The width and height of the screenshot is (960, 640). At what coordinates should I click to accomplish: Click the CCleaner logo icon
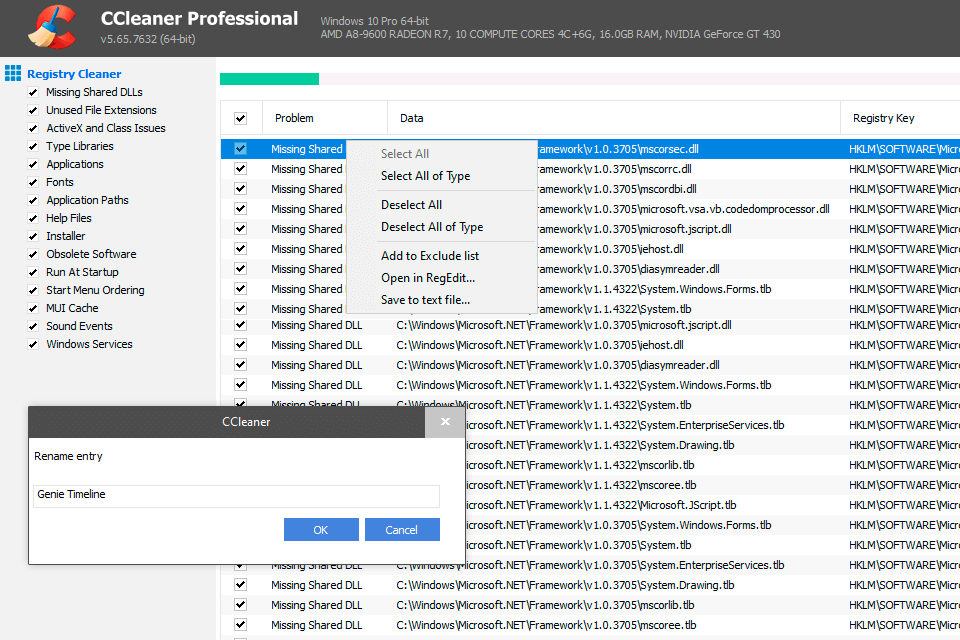48,27
